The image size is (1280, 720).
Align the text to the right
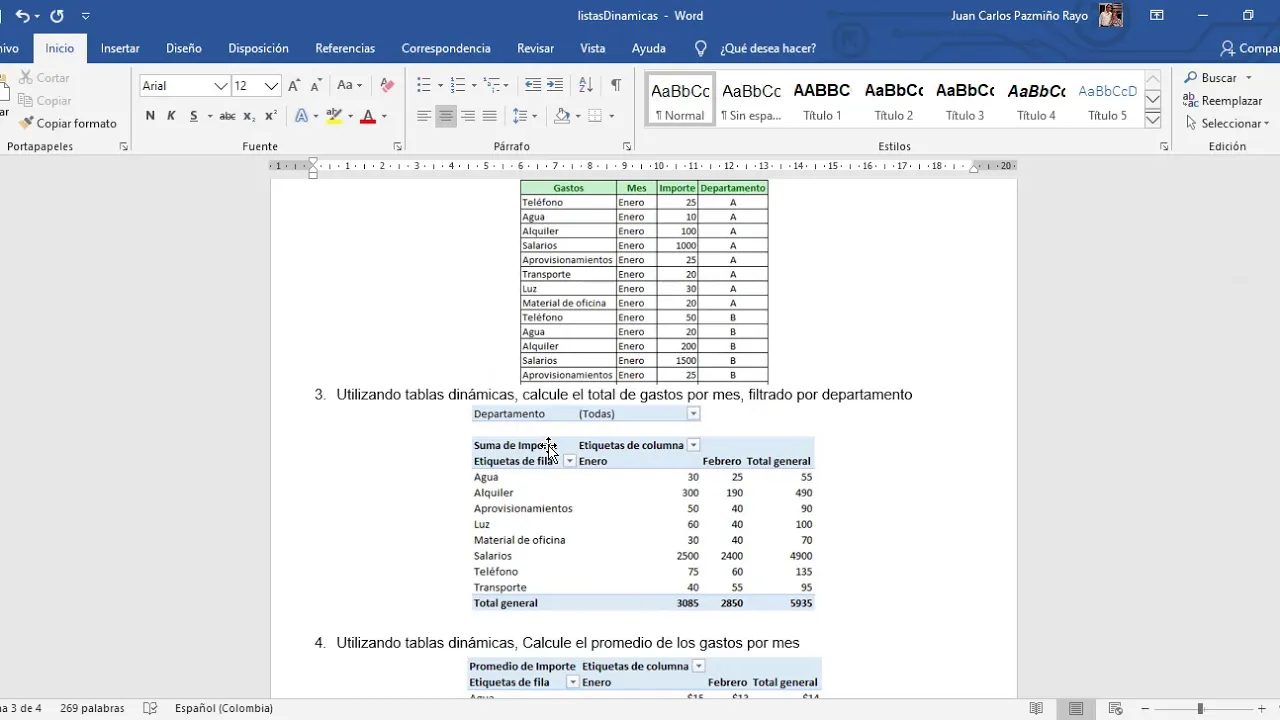click(468, 116)
